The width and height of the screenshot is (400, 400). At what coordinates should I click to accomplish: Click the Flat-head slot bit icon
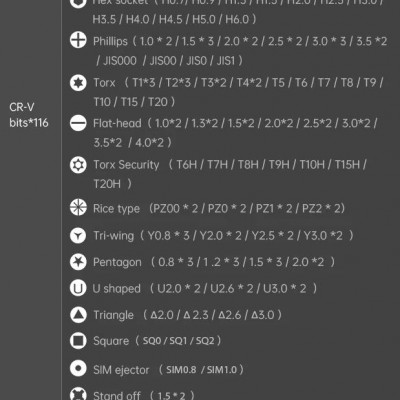click(x=78, y=123)
